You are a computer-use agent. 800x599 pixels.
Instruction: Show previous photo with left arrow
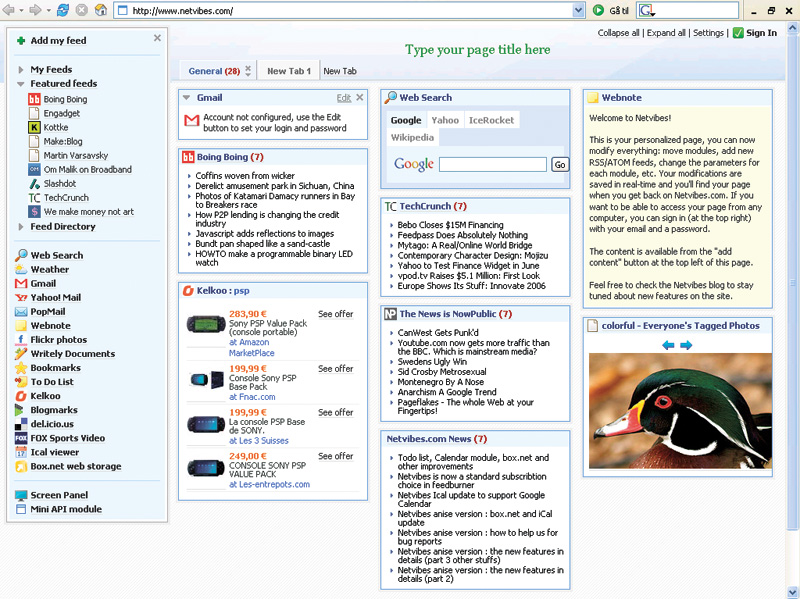point(668,345)
